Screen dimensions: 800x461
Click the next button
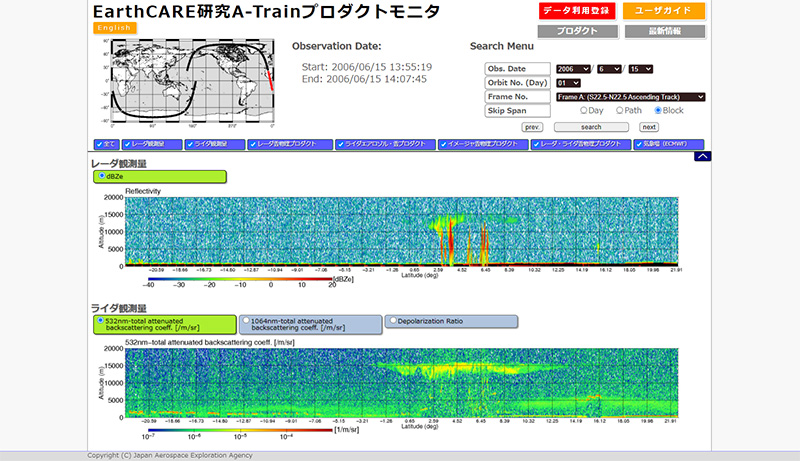[649, 127]
